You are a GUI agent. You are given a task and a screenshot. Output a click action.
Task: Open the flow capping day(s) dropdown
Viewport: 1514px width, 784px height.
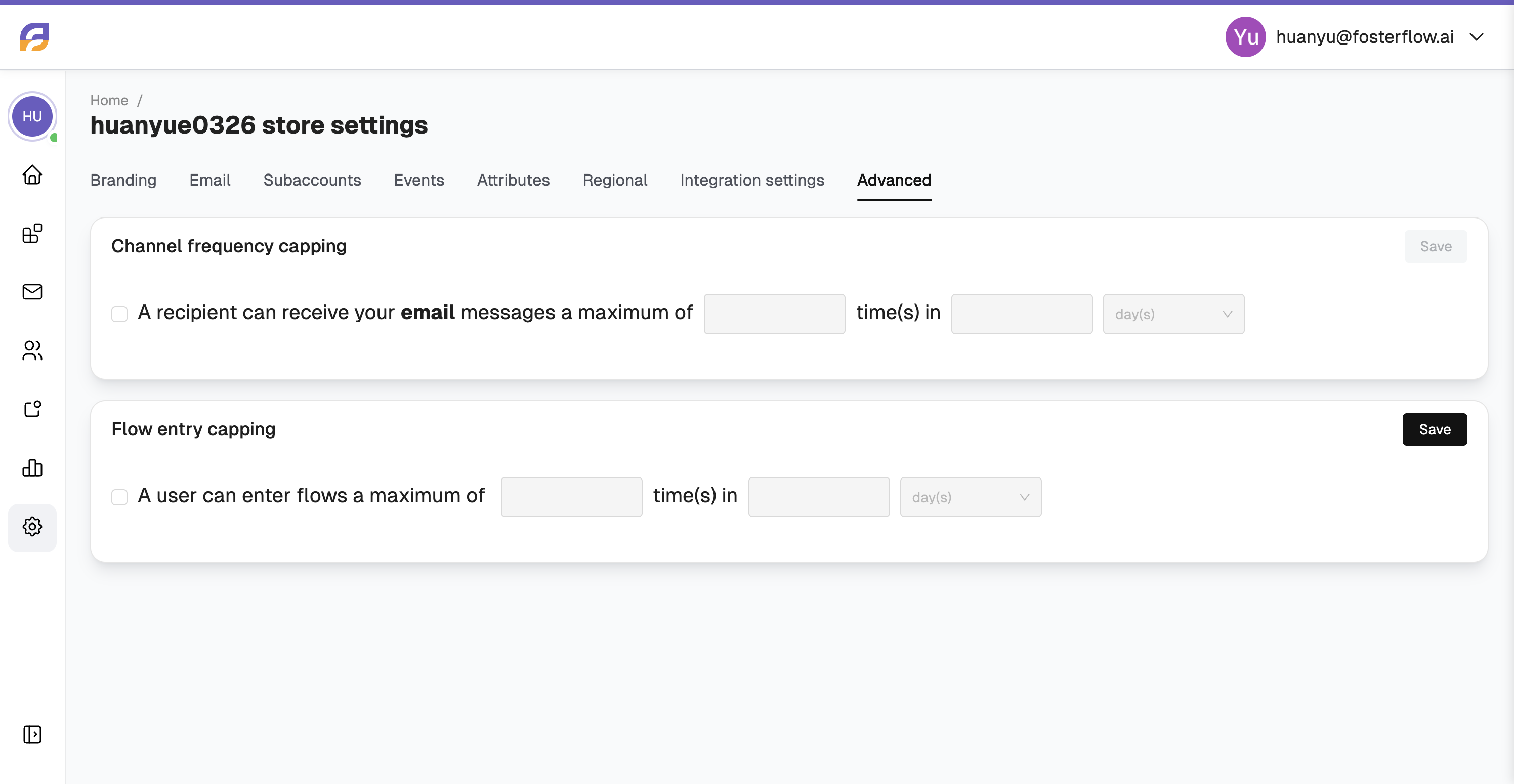pyautogui.click(x=971, y=497)
